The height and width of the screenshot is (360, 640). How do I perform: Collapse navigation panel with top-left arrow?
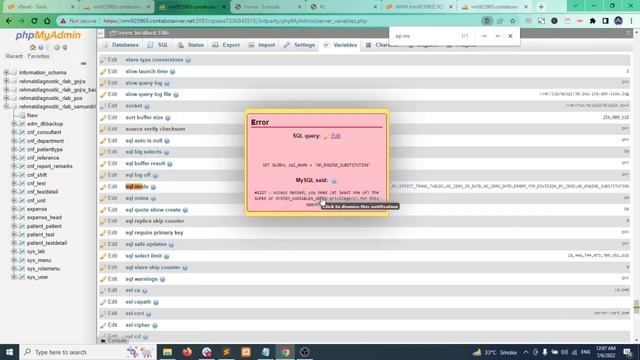pos(100,33)
